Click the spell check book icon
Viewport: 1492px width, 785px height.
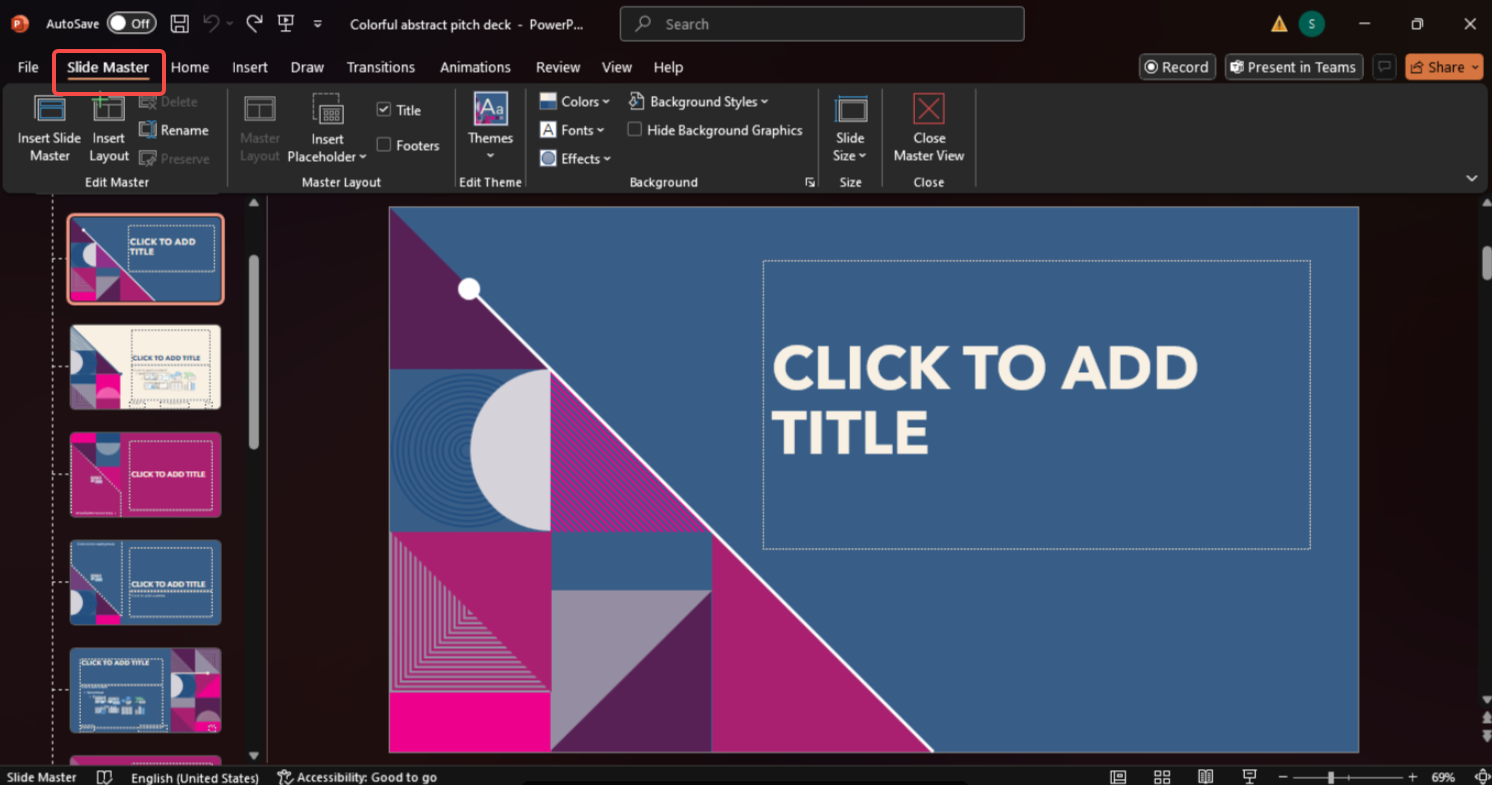(x=104, y=777)
